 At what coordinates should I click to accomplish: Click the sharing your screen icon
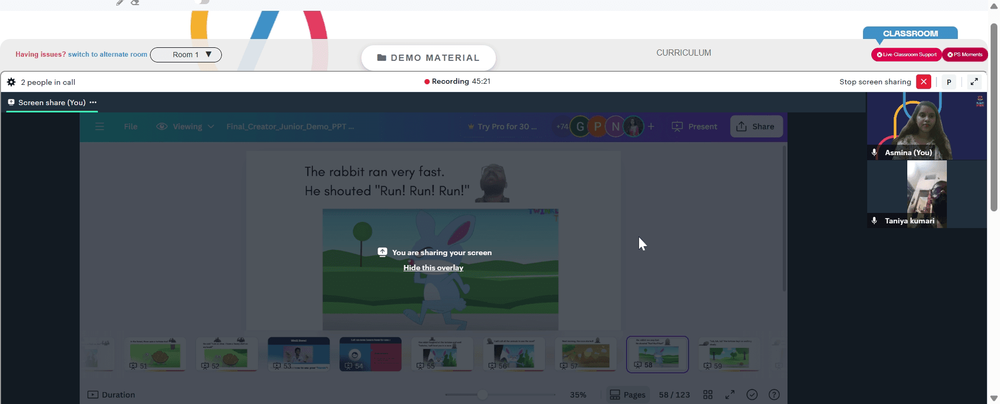(x=383, y=252)
